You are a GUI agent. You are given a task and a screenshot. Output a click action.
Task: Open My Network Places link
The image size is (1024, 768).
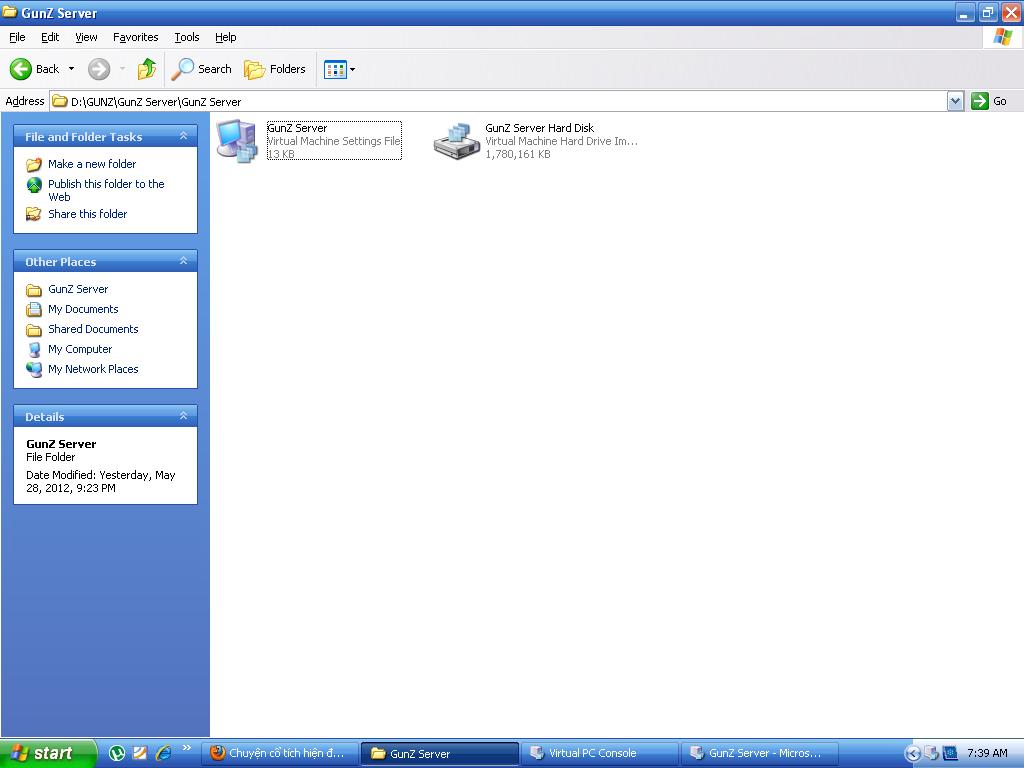[x=93, y=369]
